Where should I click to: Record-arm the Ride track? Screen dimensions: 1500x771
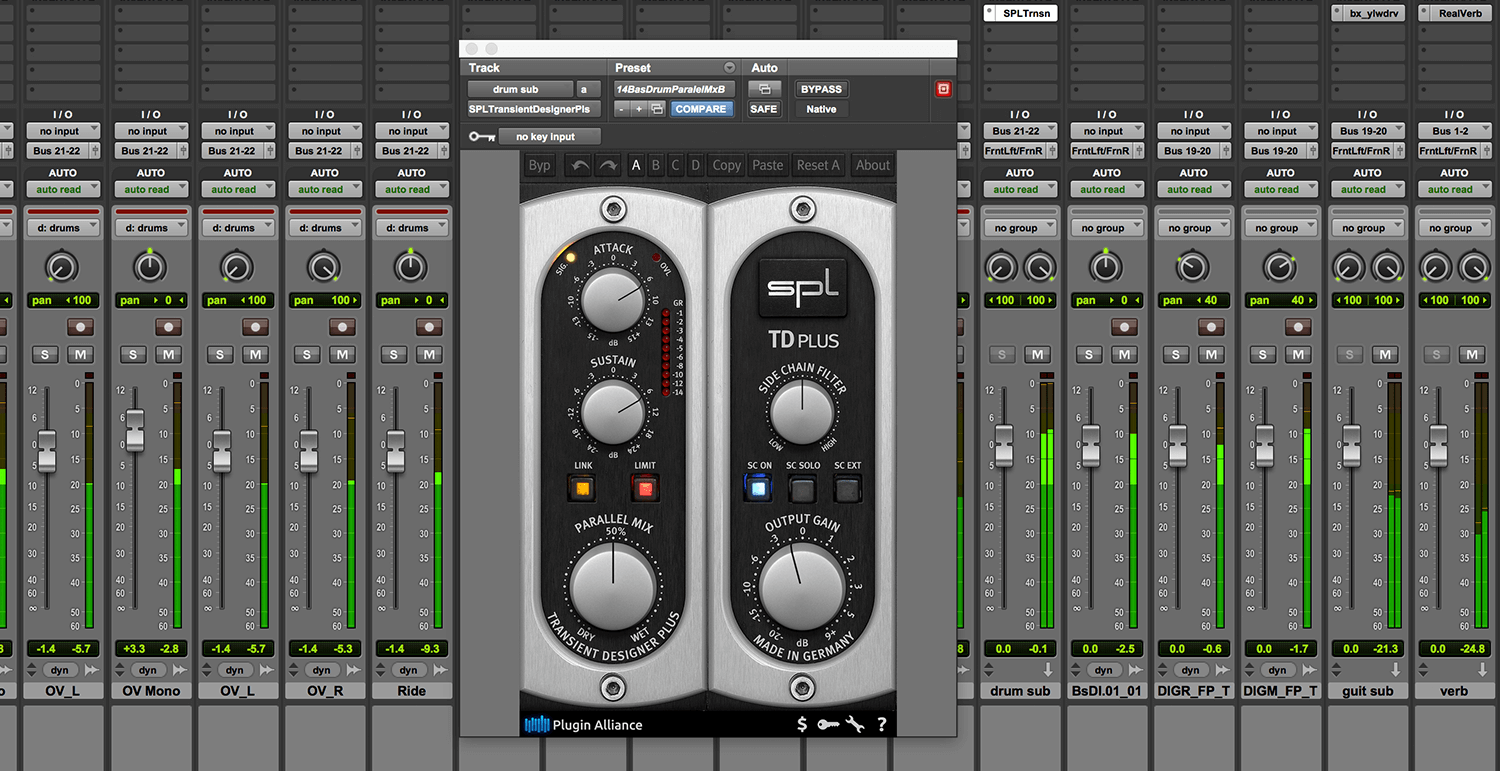[x=429, y=327]
